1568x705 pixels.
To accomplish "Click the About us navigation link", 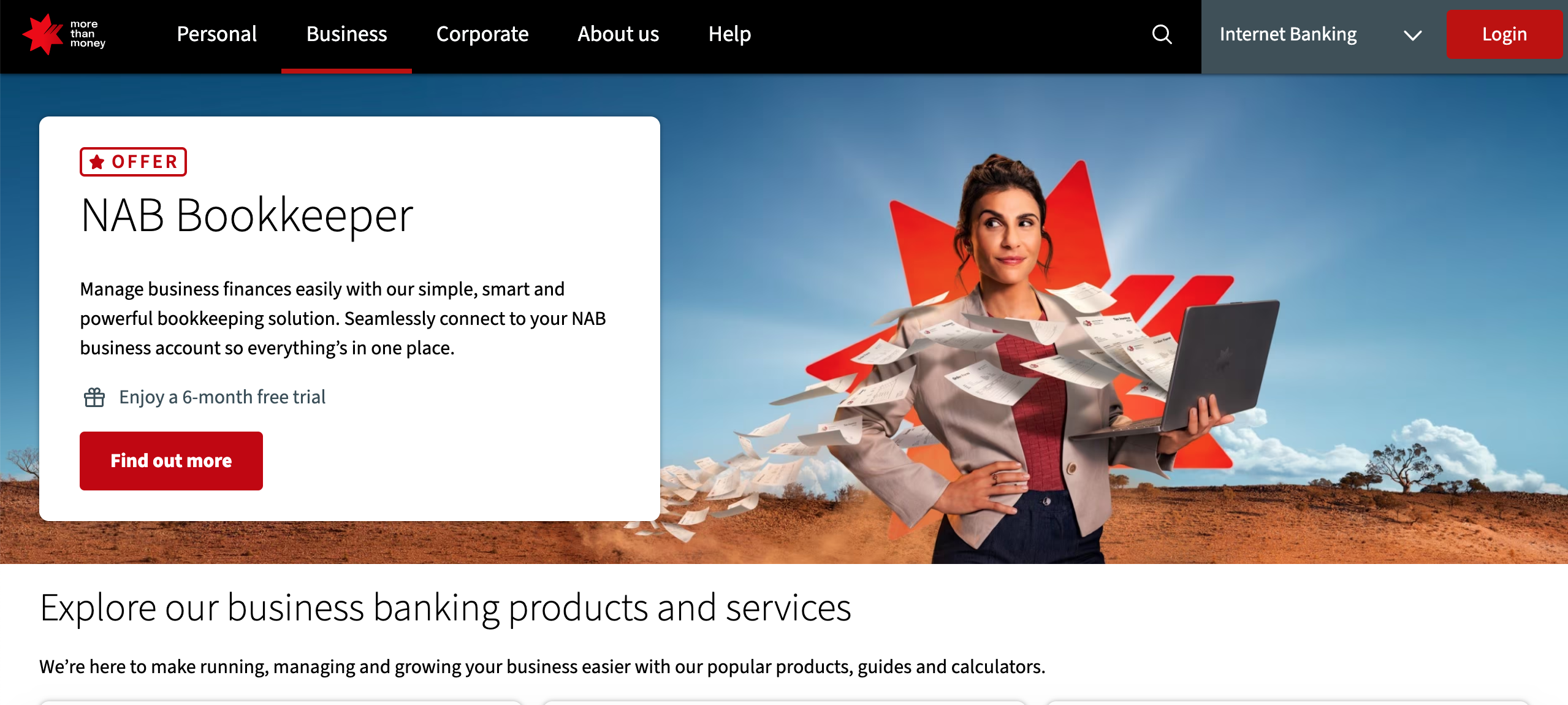I will 618,34.
